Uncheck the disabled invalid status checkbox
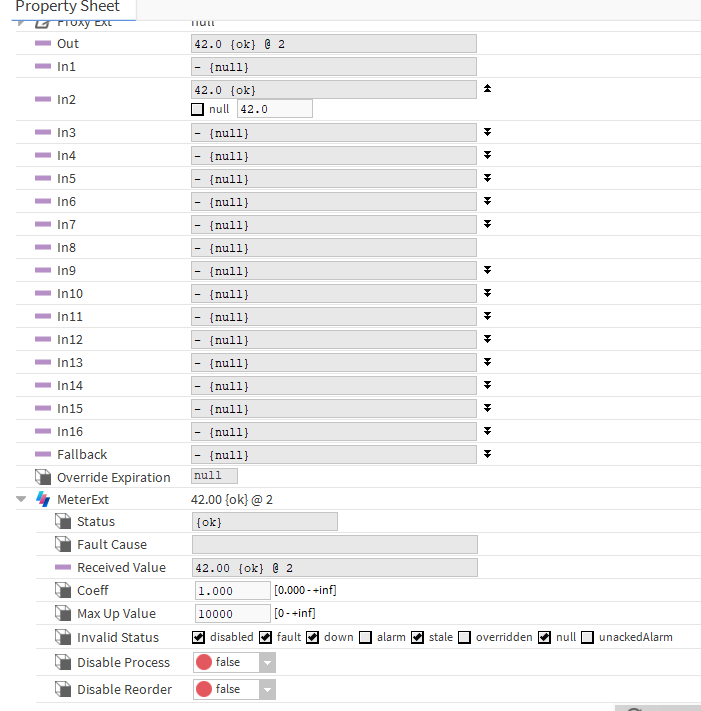 tap(199, 637)
